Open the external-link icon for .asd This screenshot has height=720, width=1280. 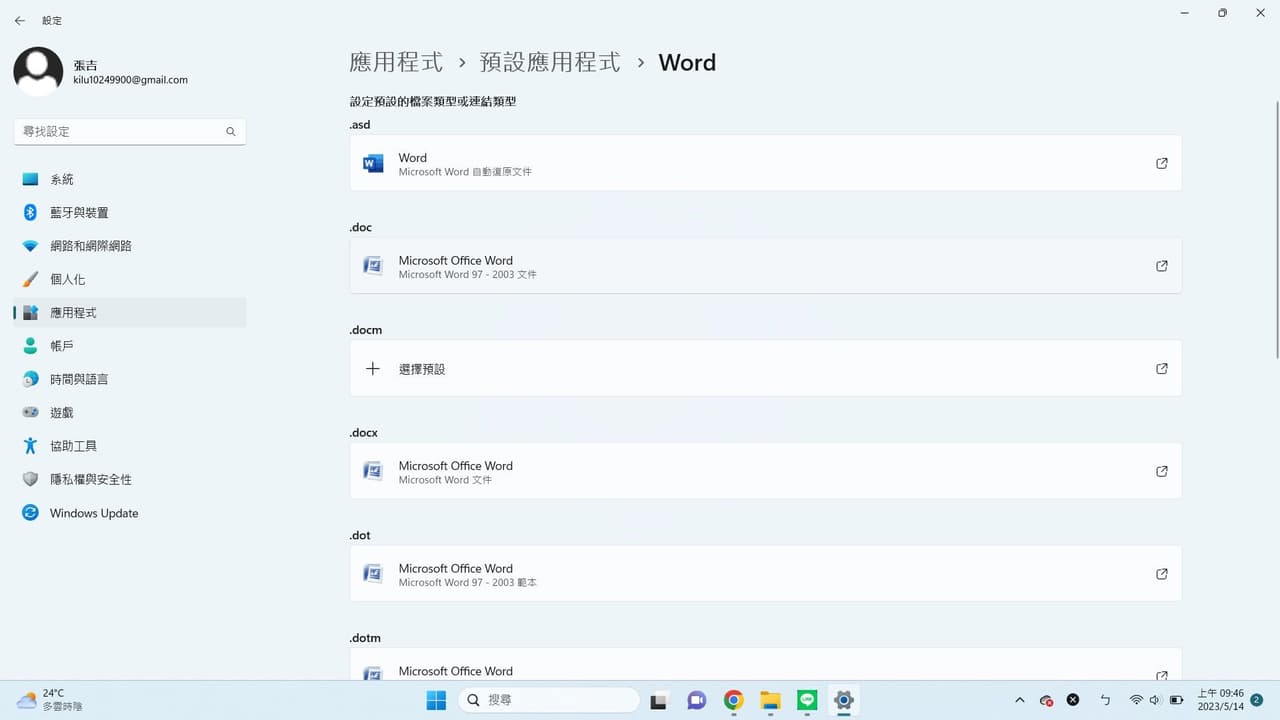[1161, 163]
